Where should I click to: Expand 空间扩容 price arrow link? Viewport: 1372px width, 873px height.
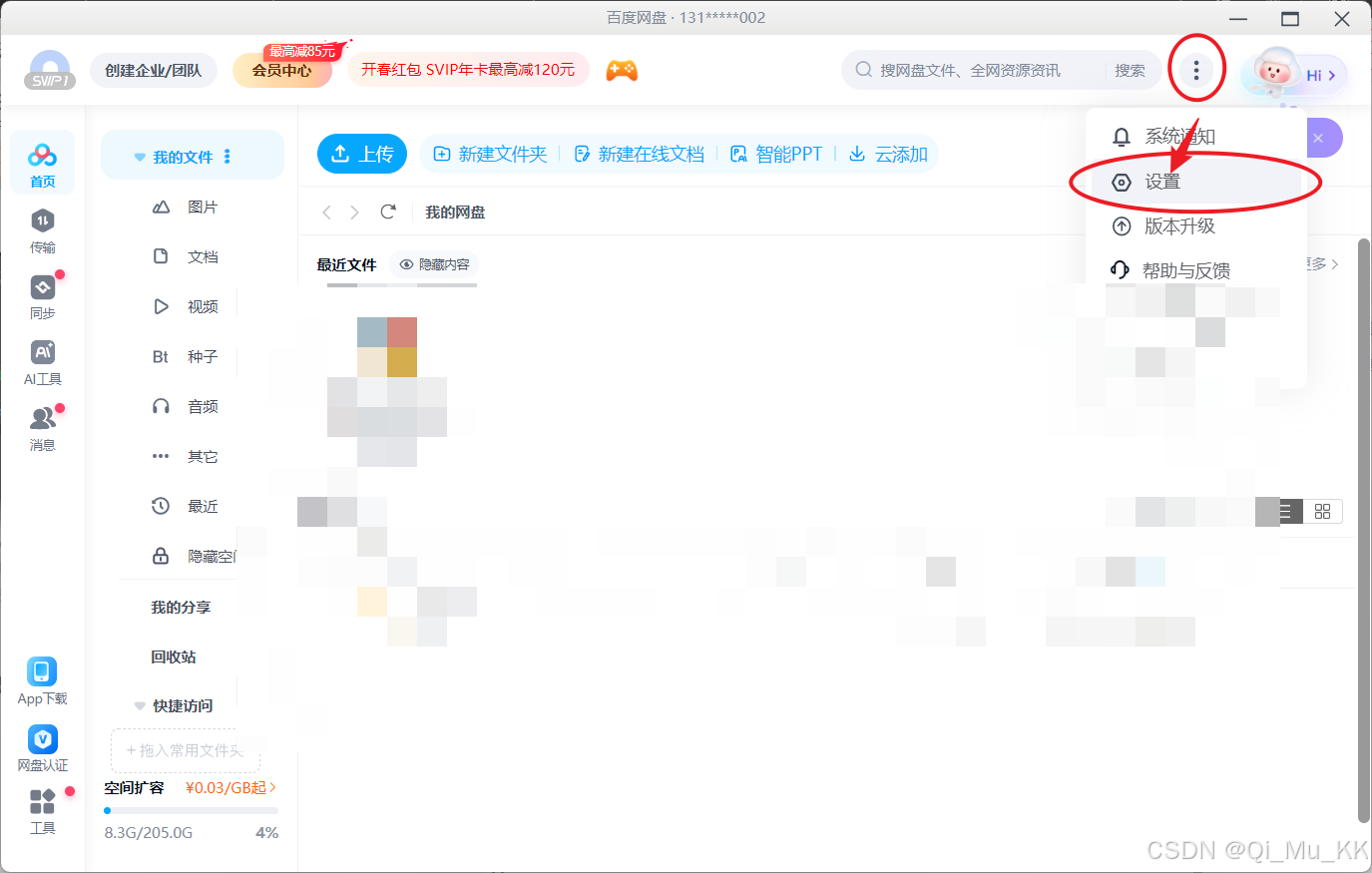[230, 787]
